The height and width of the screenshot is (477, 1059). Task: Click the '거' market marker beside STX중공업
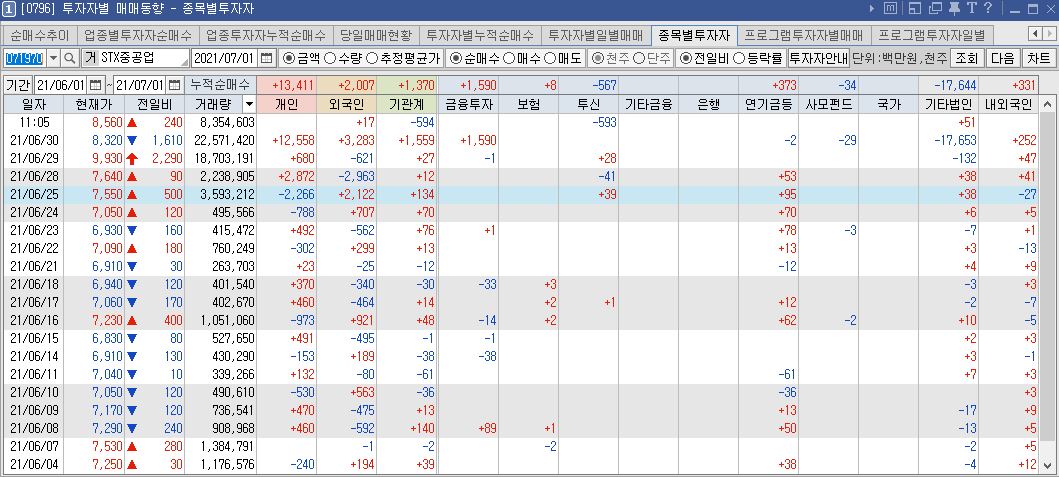tap(90, 58)
